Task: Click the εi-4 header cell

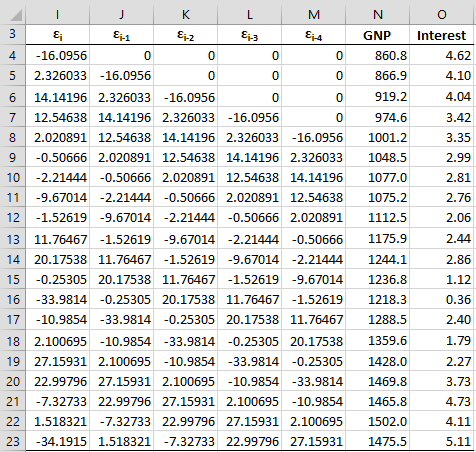Action: pyautogui.click(x=313, y=35)
